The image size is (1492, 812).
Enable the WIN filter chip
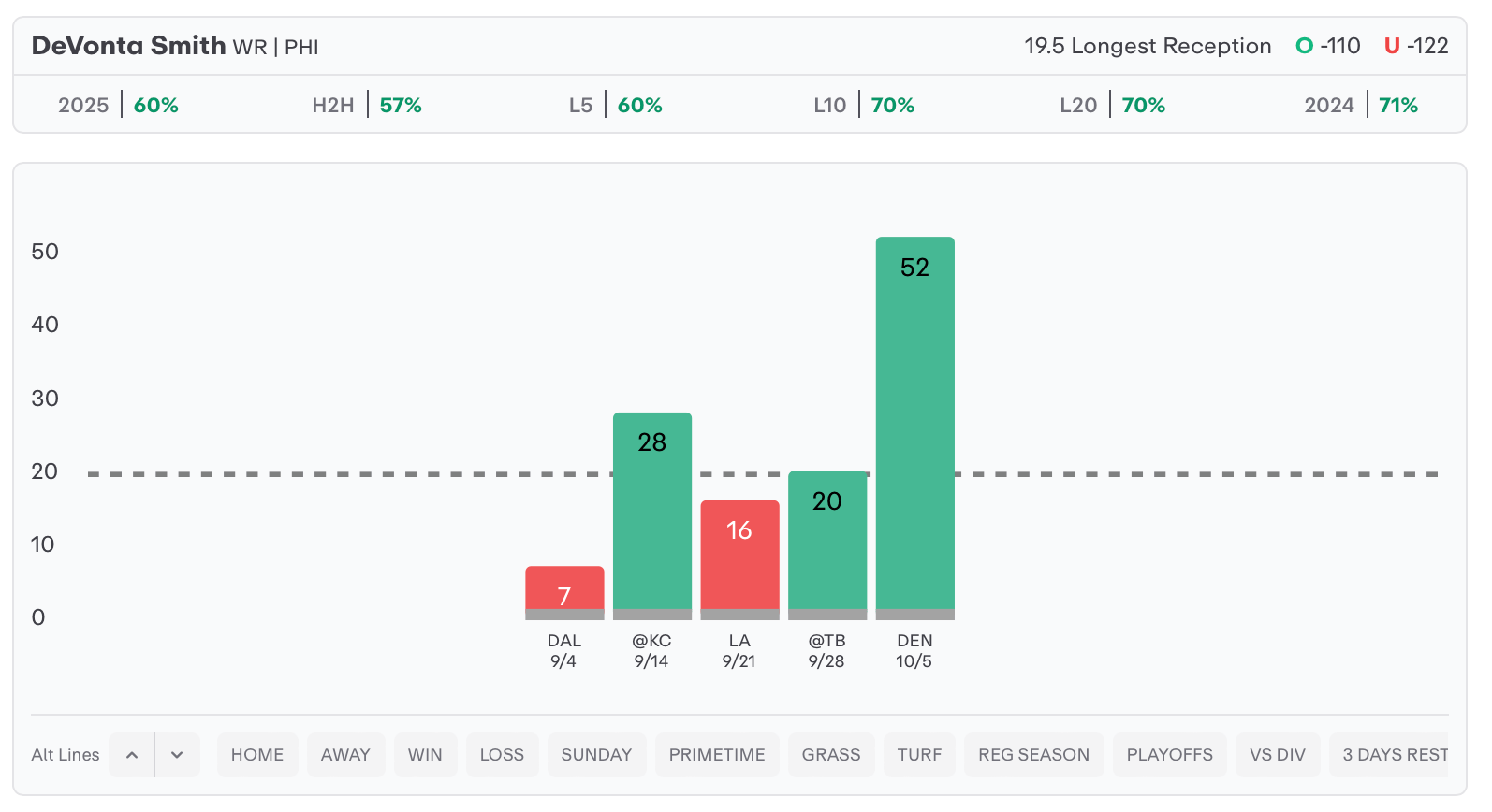[x=425, y=755]
